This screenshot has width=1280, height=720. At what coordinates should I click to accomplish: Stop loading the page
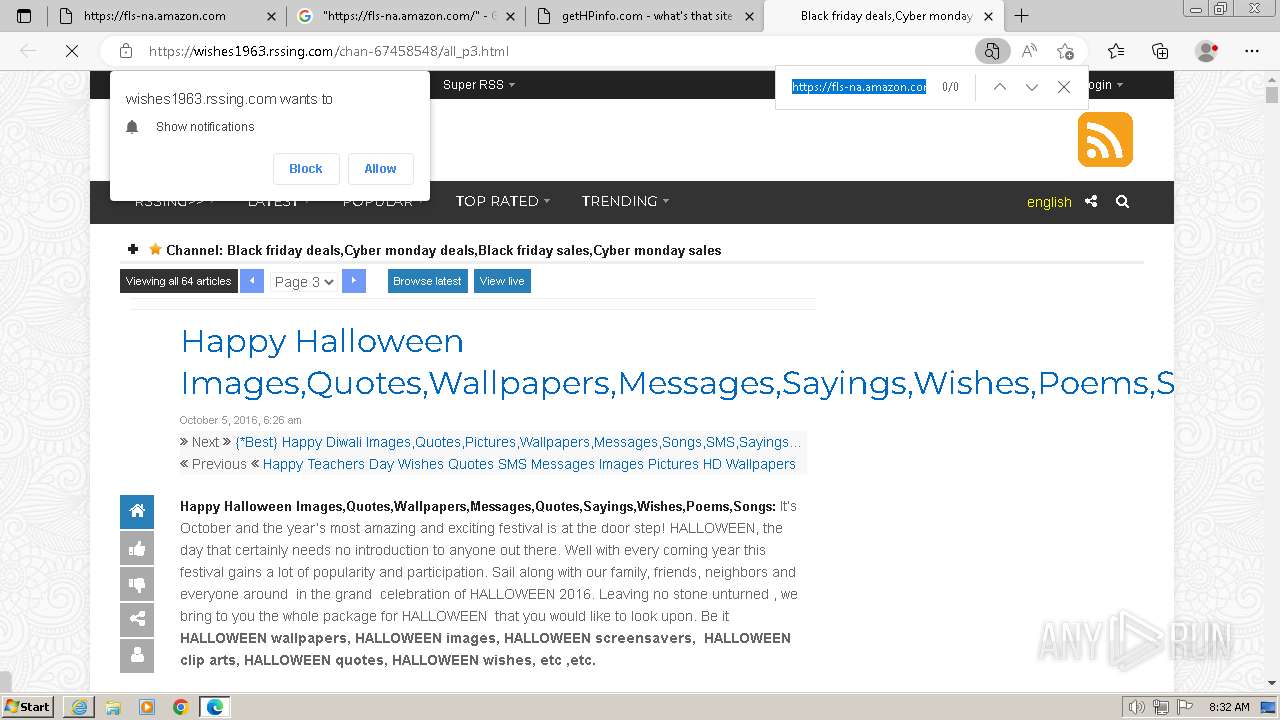72,51
